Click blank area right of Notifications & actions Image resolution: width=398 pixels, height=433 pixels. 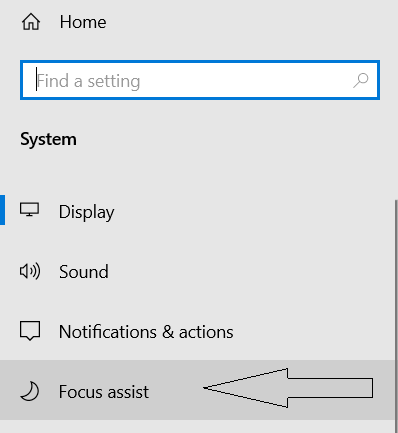313,332
